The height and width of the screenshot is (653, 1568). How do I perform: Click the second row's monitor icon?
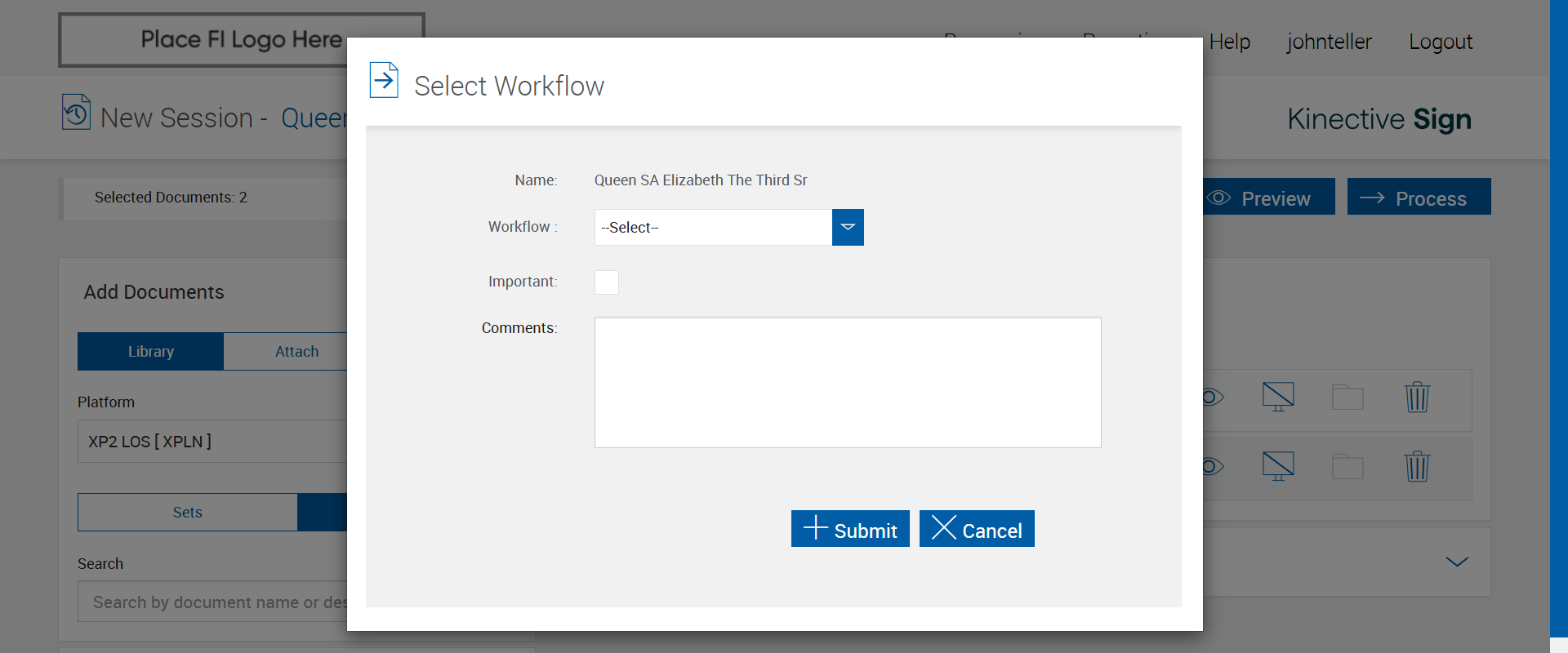coord(1278,466)
